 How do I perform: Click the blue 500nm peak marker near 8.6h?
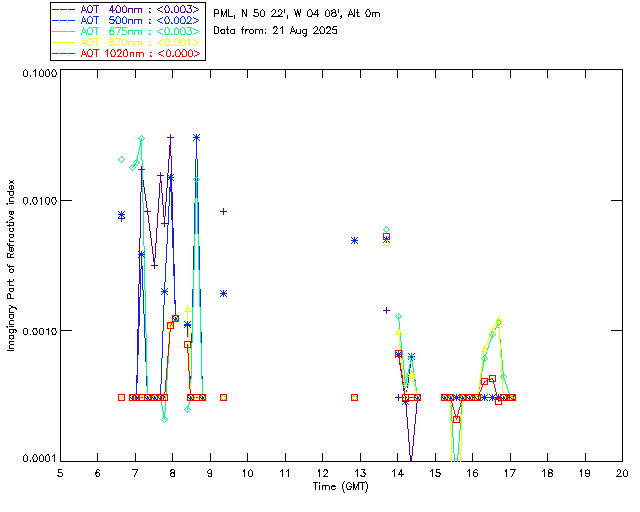pyautogui.click(x=196, y=138)
